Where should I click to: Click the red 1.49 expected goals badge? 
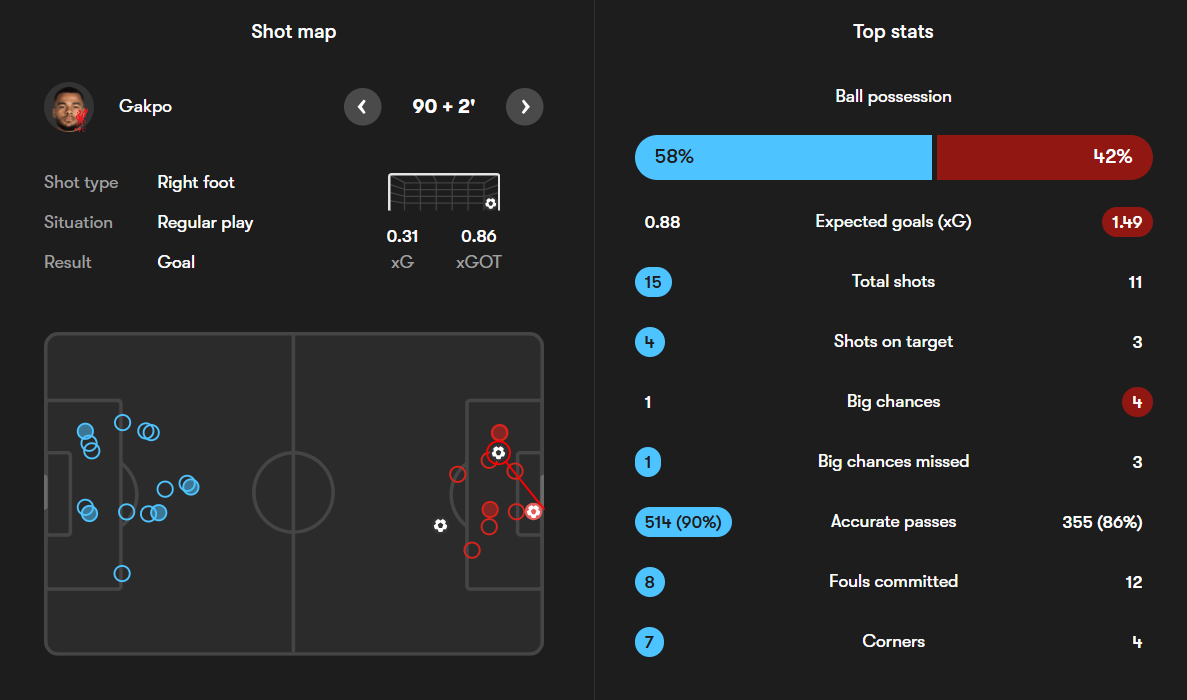coord(1128,222)
